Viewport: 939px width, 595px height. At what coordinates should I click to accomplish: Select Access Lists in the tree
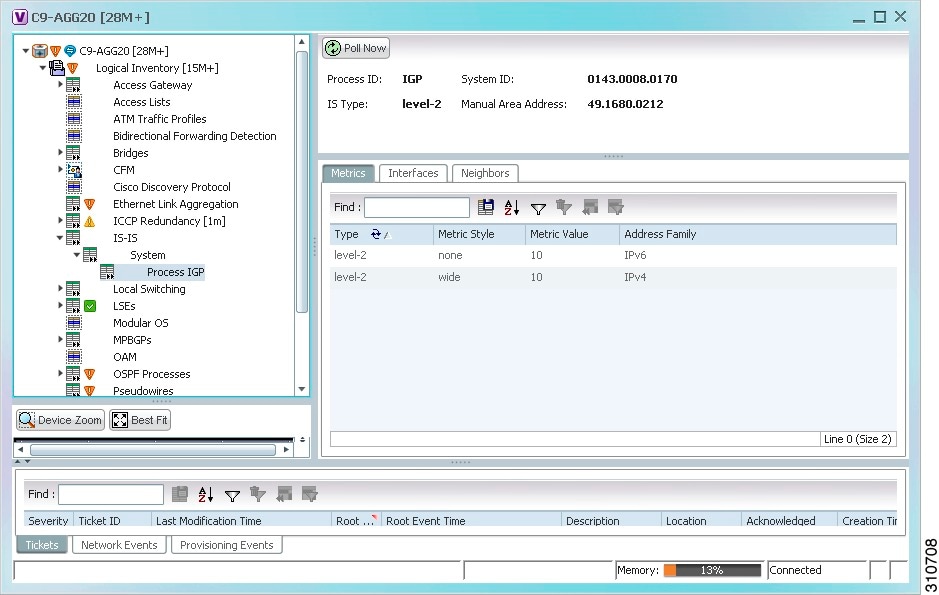[142, 102]
